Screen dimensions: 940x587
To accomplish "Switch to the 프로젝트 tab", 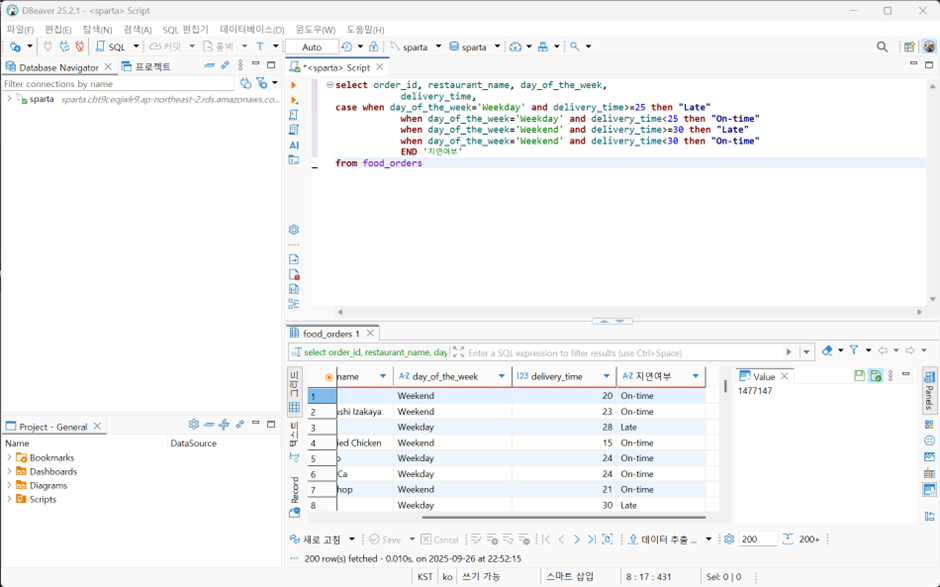I will click(146, 67).
